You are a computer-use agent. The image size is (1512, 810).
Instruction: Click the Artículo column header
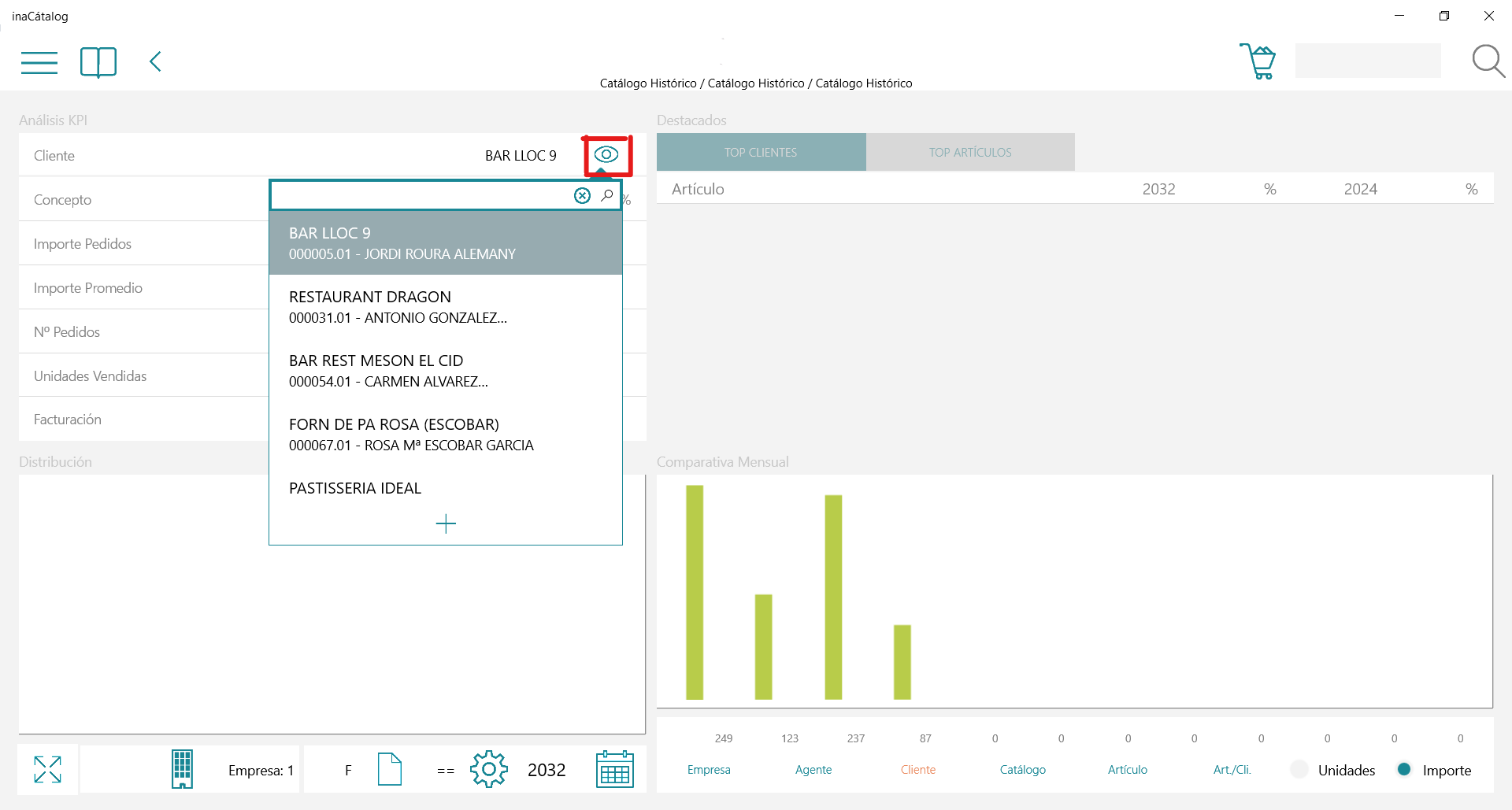pos(698,189)
